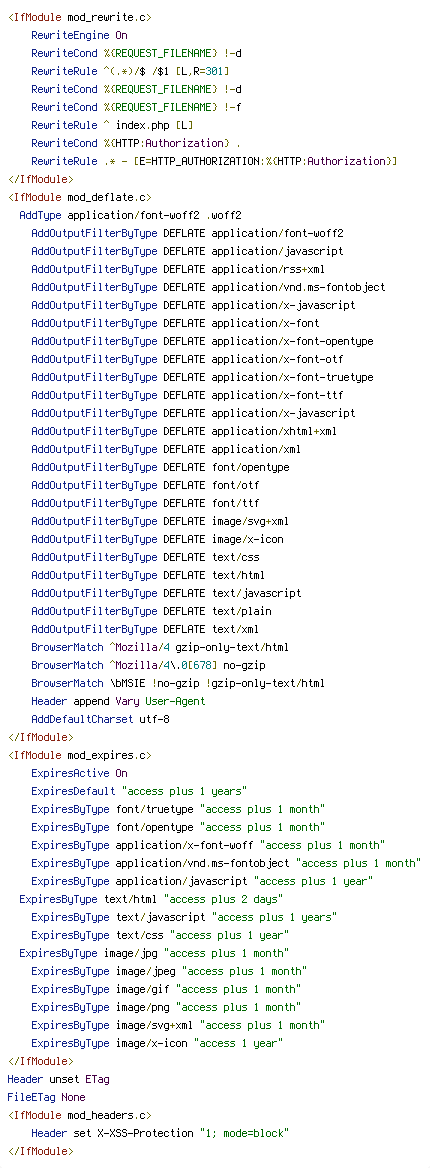Click the RewriteEngine On directive
The width and height of the screenshot is (430, 1168).
[79, 35]
